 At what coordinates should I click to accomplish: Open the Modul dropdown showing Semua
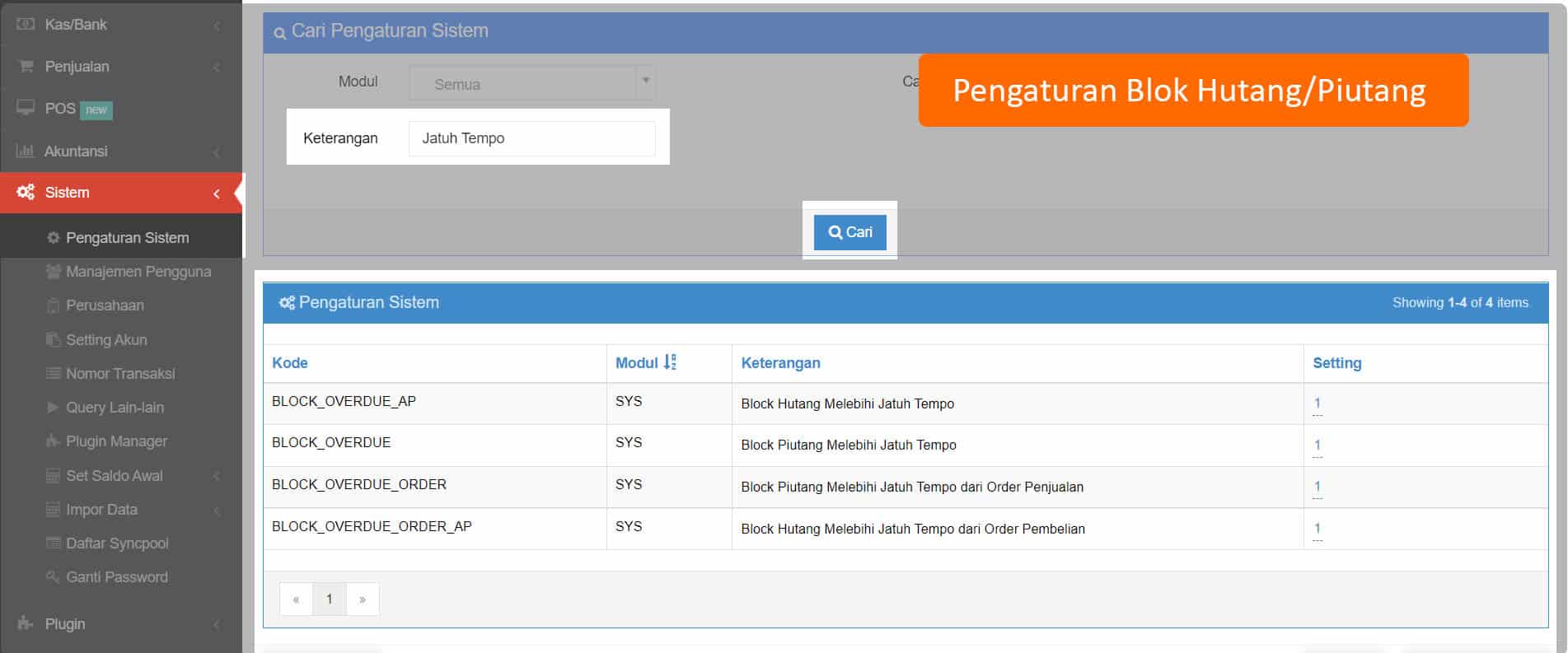pos(532,83)
